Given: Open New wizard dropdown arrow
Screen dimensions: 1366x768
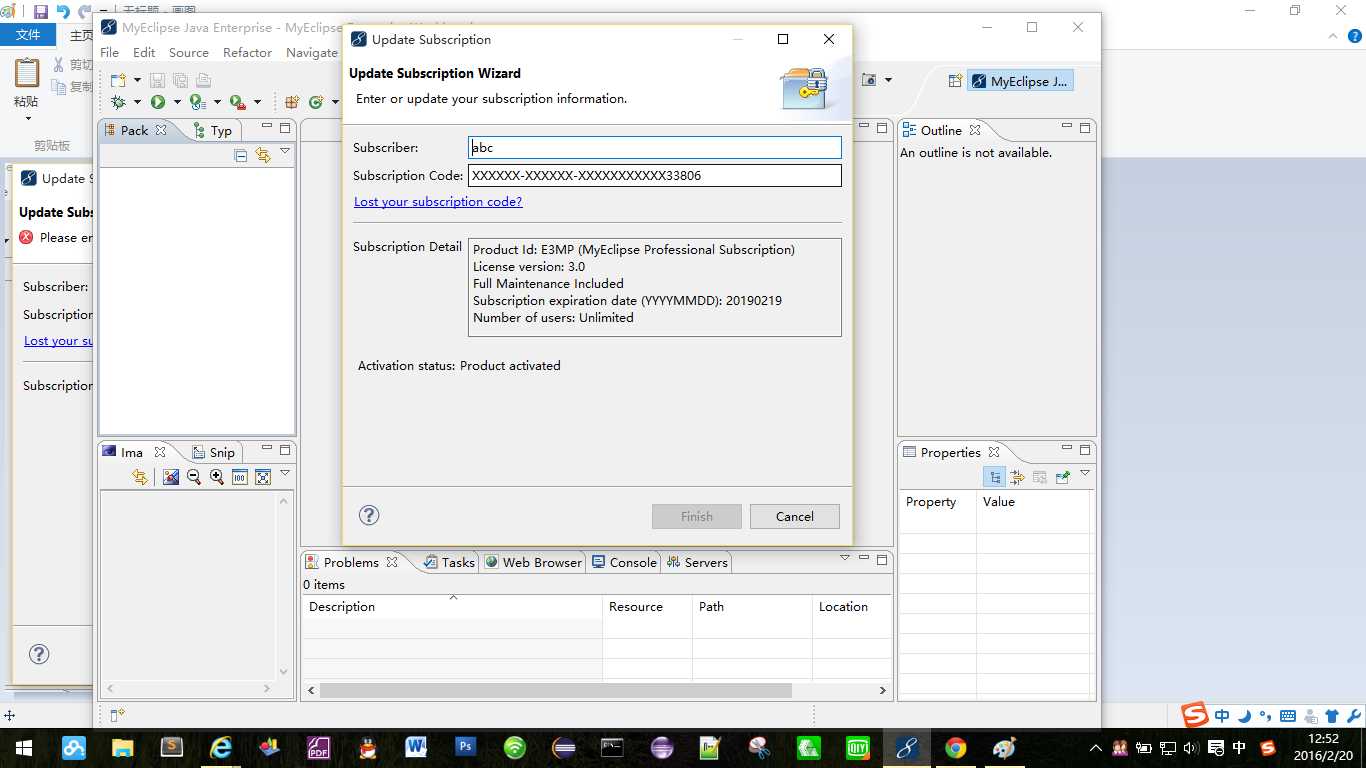Looking at the screenshot, I should point(137,81).
